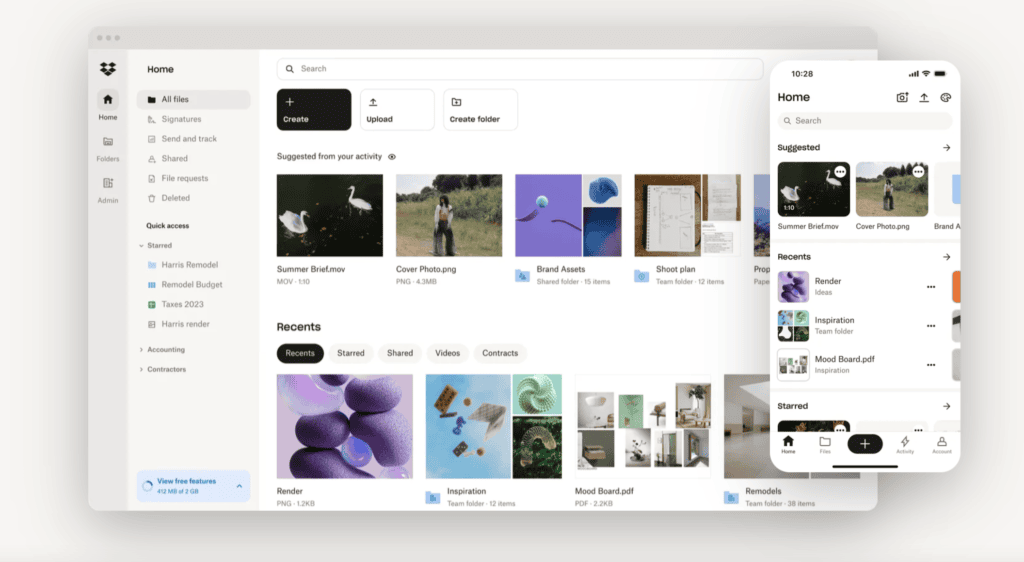
Task: Open the Home icon in left rail
Action: [x=108, y=100]
